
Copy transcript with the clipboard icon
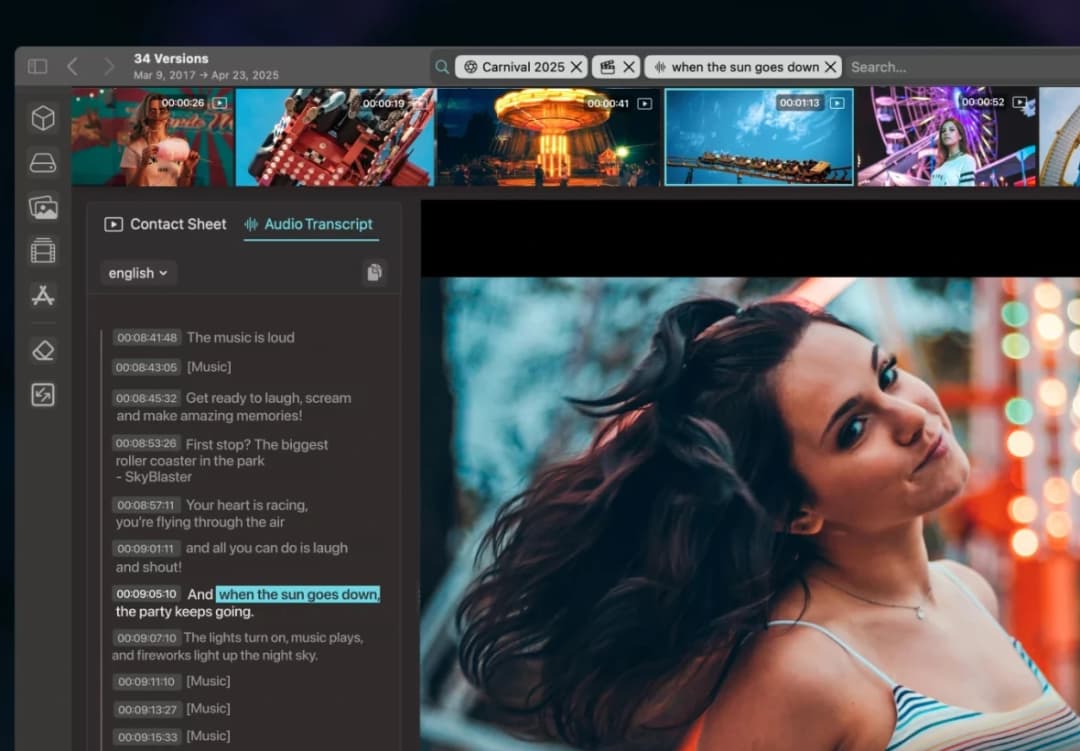(x=375, y=272)
